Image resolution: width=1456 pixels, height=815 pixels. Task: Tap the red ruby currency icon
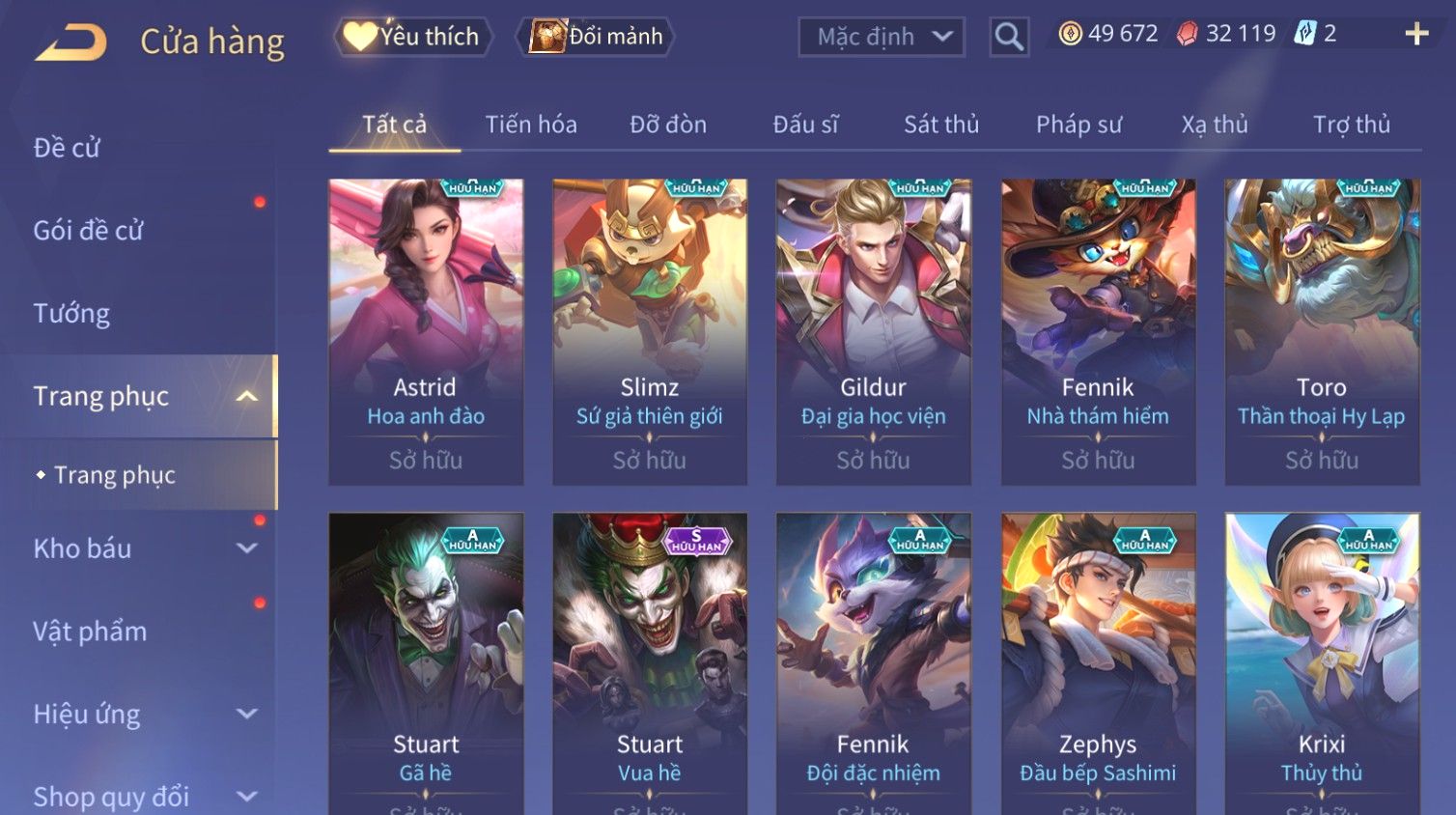point(1188,34)
